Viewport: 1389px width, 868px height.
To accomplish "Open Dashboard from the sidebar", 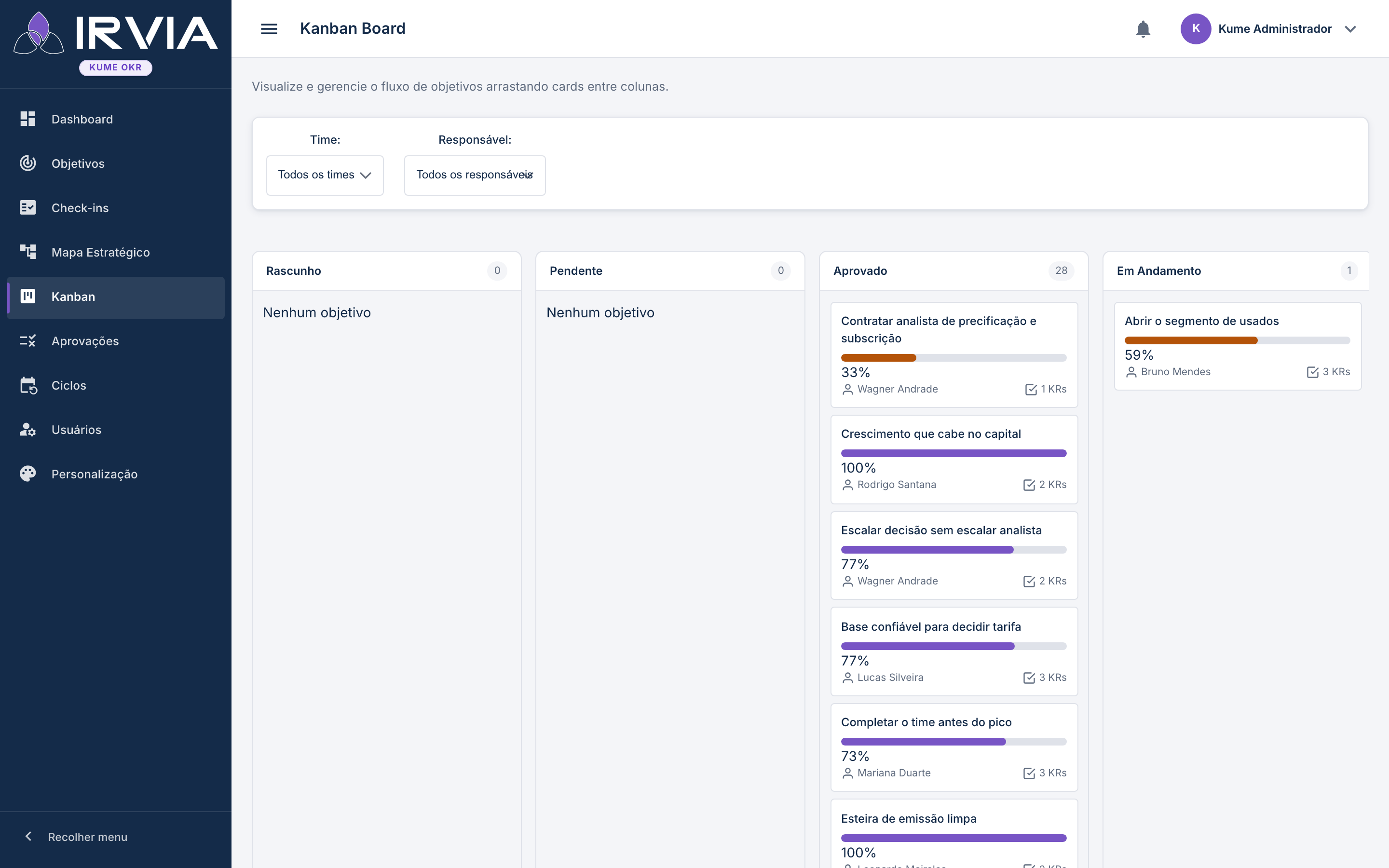I will [115, 119].
